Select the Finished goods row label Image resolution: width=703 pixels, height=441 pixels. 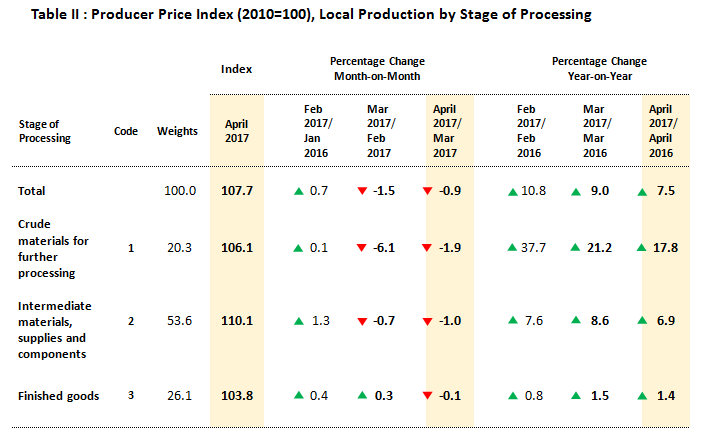tap(59, 396)
